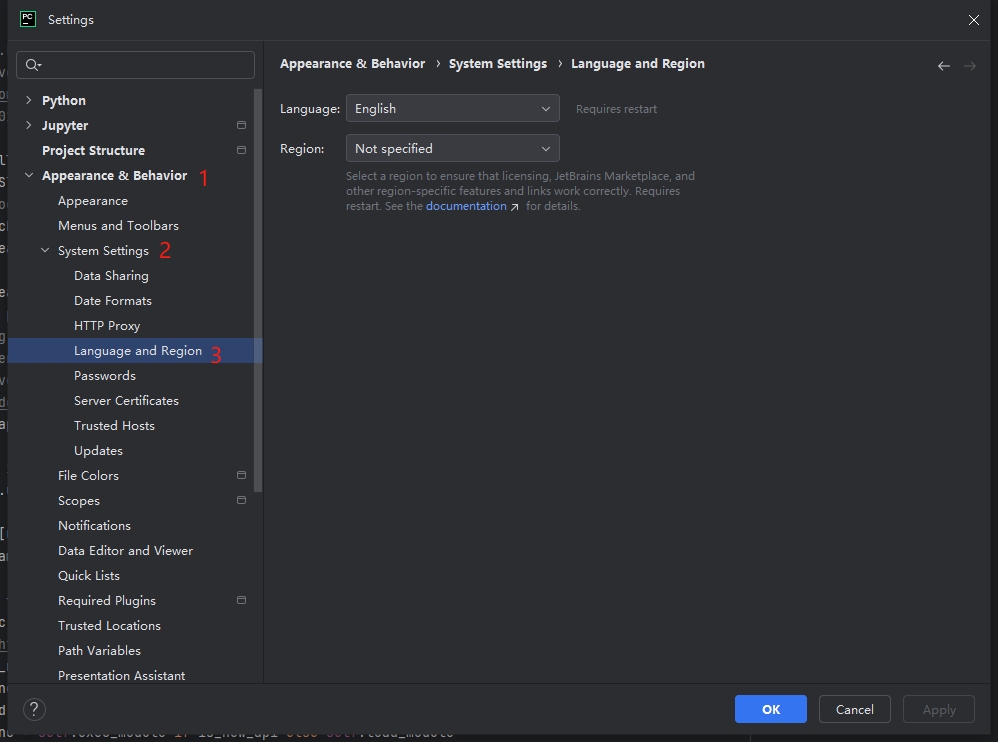998x742 pixels.
Task: Select Python in the settings tree
Action: [64, 101]
